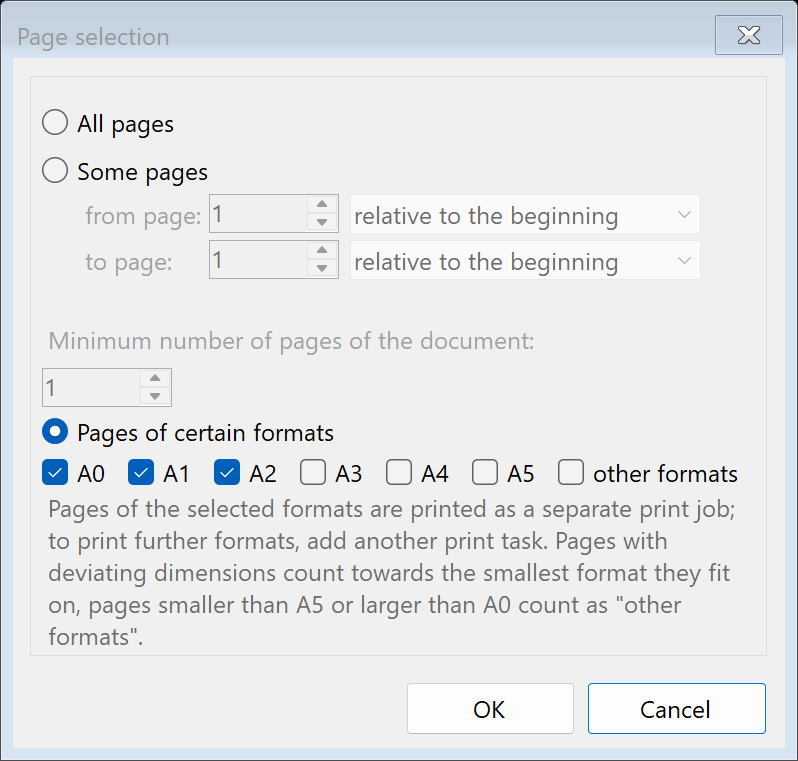Check the A4 format checkbox
The image size is (798, 761).
[399, 472]
